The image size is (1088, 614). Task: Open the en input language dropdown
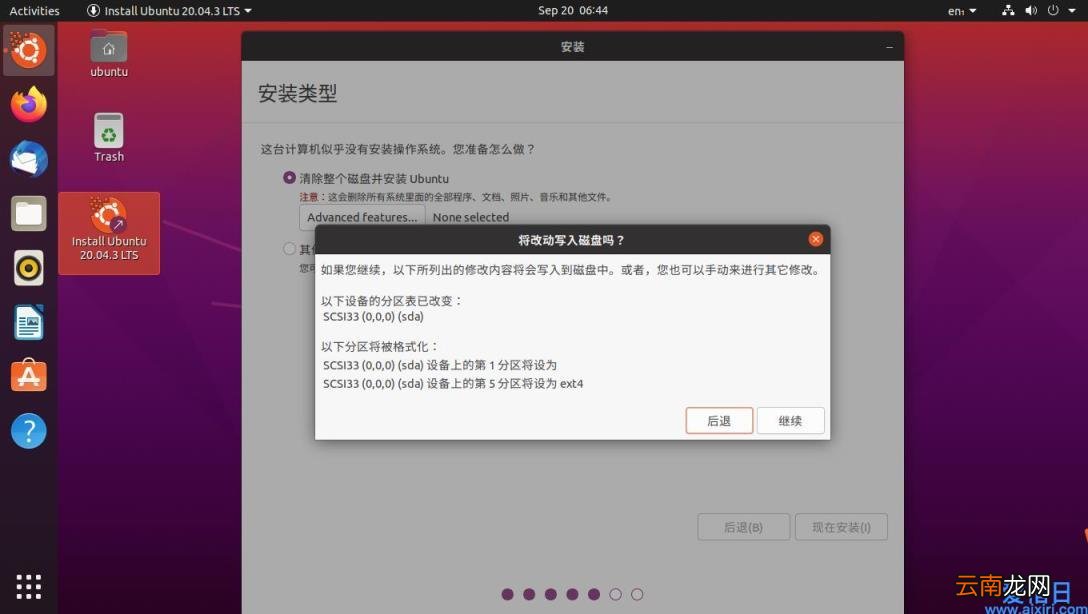tap(962, 10)
